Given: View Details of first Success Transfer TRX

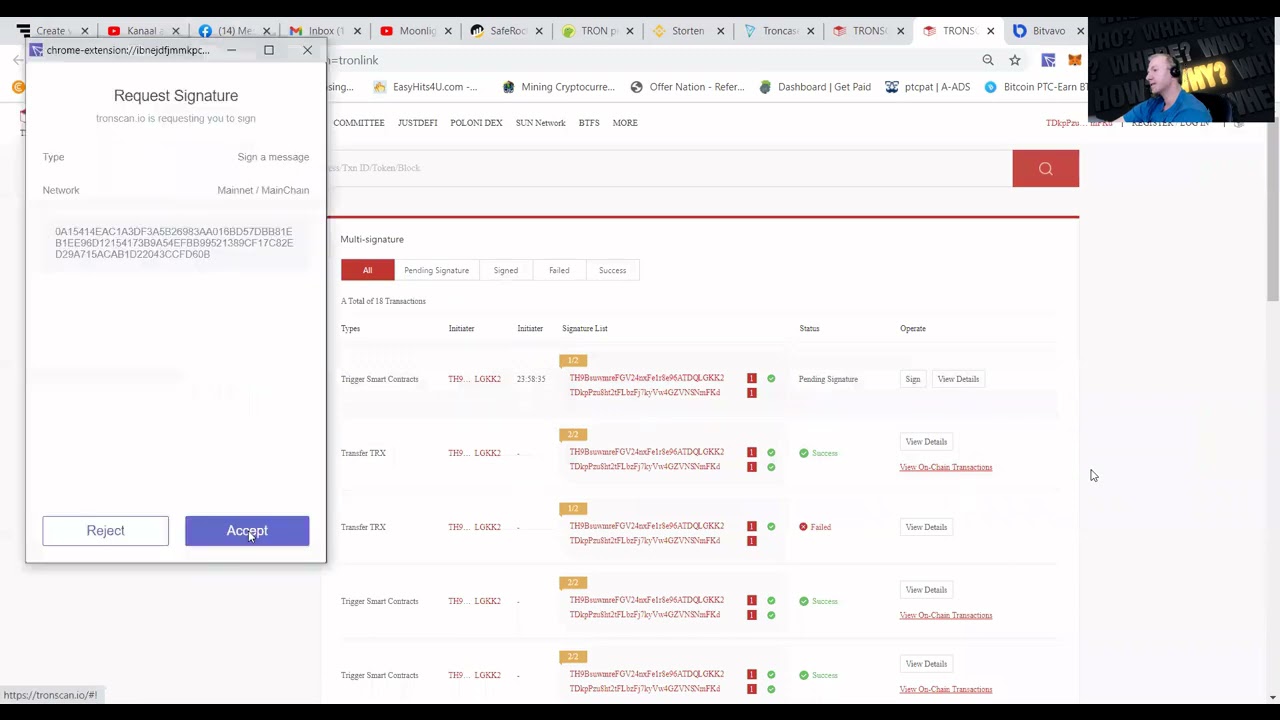Looking at the screenshot, I should pos(926,442).
